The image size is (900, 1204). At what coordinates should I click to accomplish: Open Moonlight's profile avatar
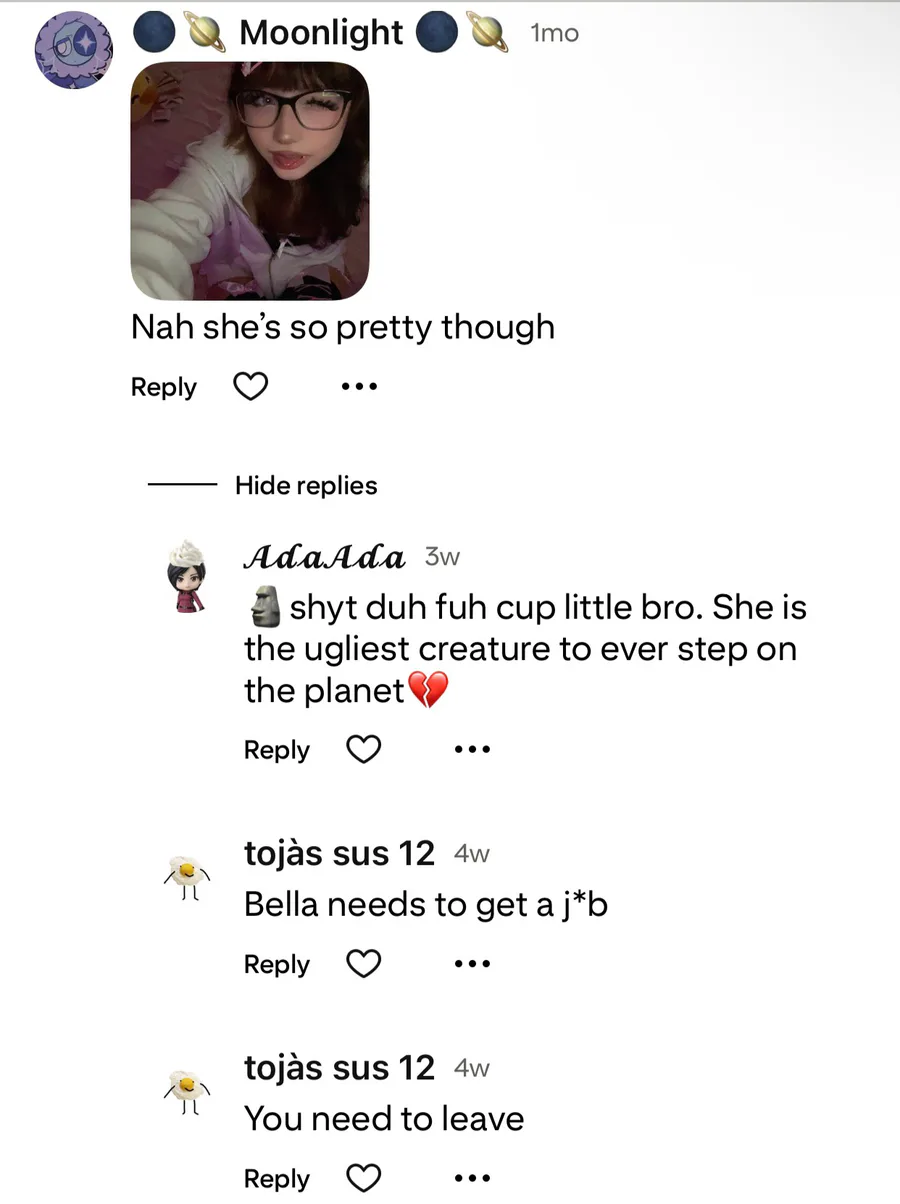pyautogui.click(x=73, y=52)
